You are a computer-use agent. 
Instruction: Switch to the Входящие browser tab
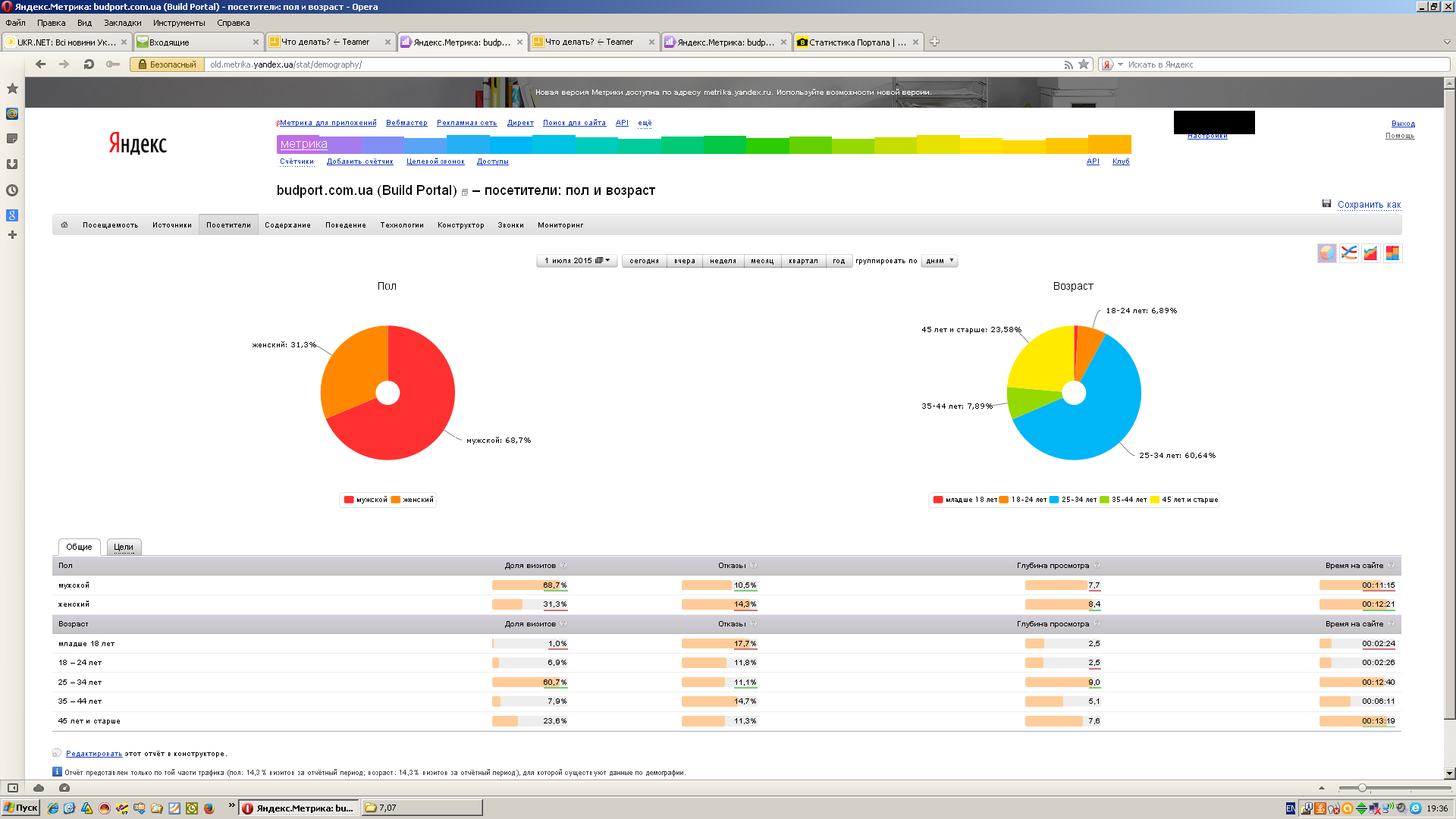(197, 42)
